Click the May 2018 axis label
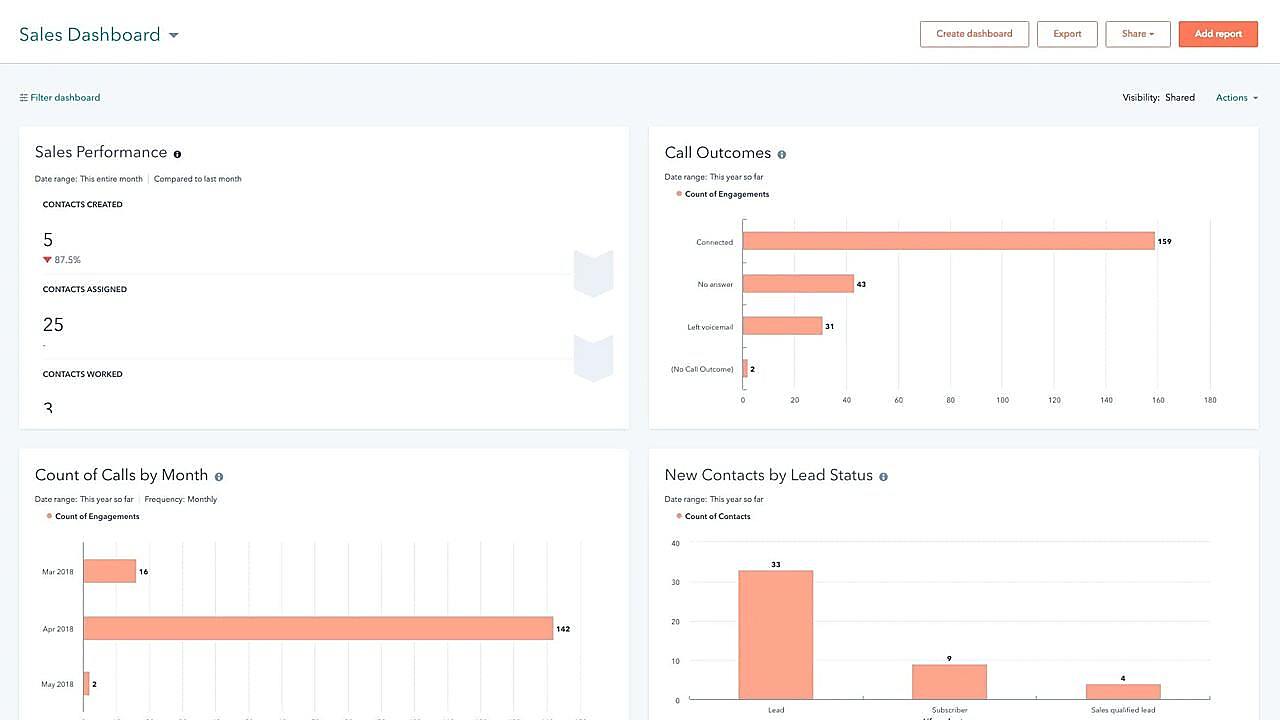 58,684
